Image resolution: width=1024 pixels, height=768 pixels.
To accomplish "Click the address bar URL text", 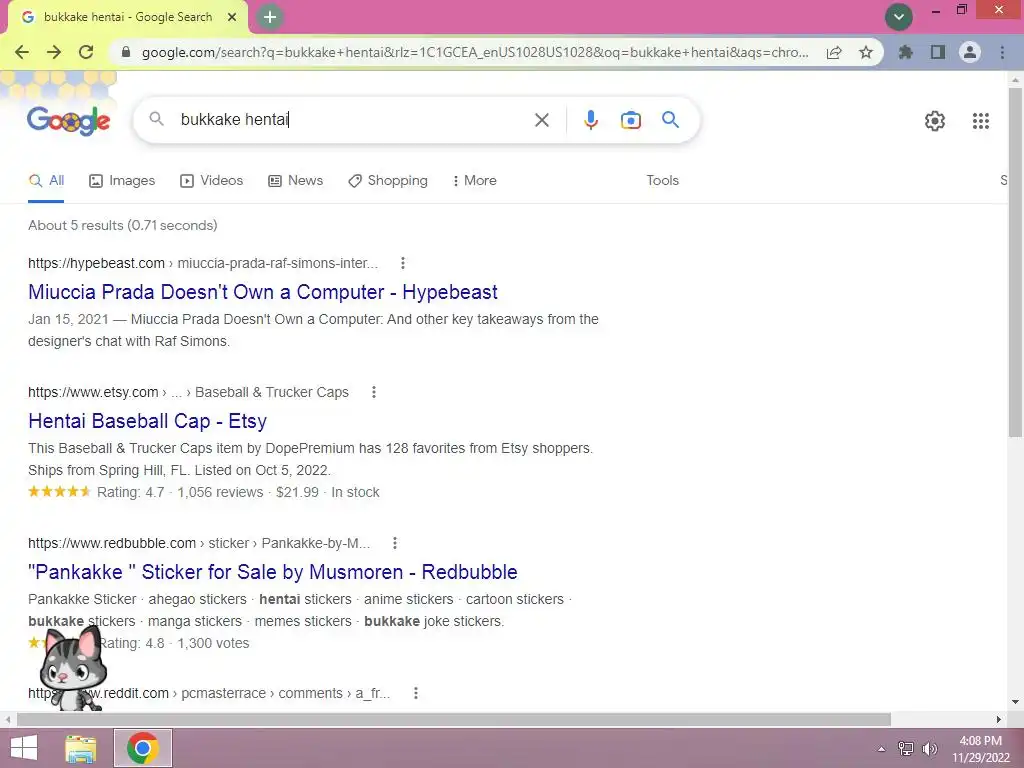I will (475, 52).
